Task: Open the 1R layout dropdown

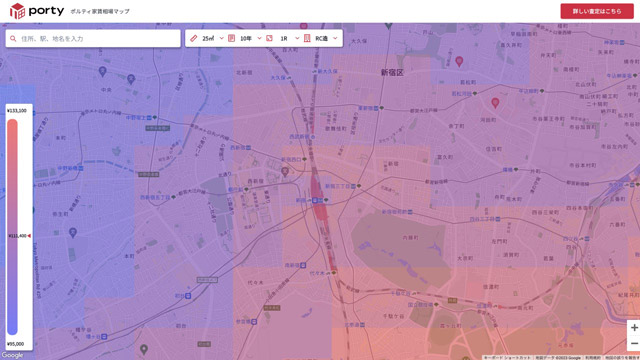Action: click(x=289, y=38)
